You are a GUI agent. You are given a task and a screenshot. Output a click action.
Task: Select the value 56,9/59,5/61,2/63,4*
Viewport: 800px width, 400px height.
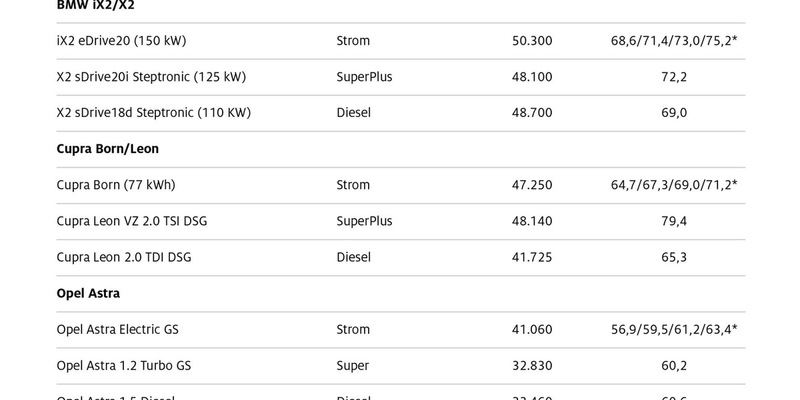(x=674, y=329)
